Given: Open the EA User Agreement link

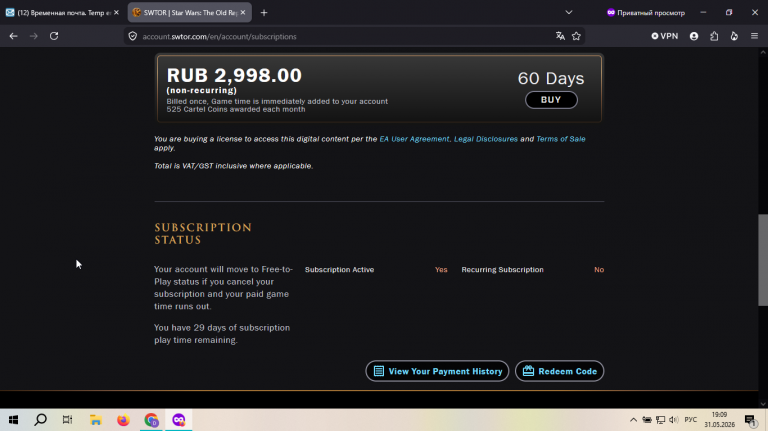Looking at the screenshot, I should point(414,139).
